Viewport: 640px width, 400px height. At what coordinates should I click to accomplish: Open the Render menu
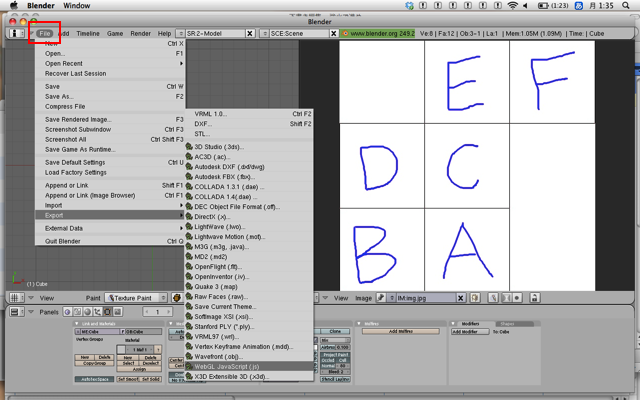(x=140, y=33)
